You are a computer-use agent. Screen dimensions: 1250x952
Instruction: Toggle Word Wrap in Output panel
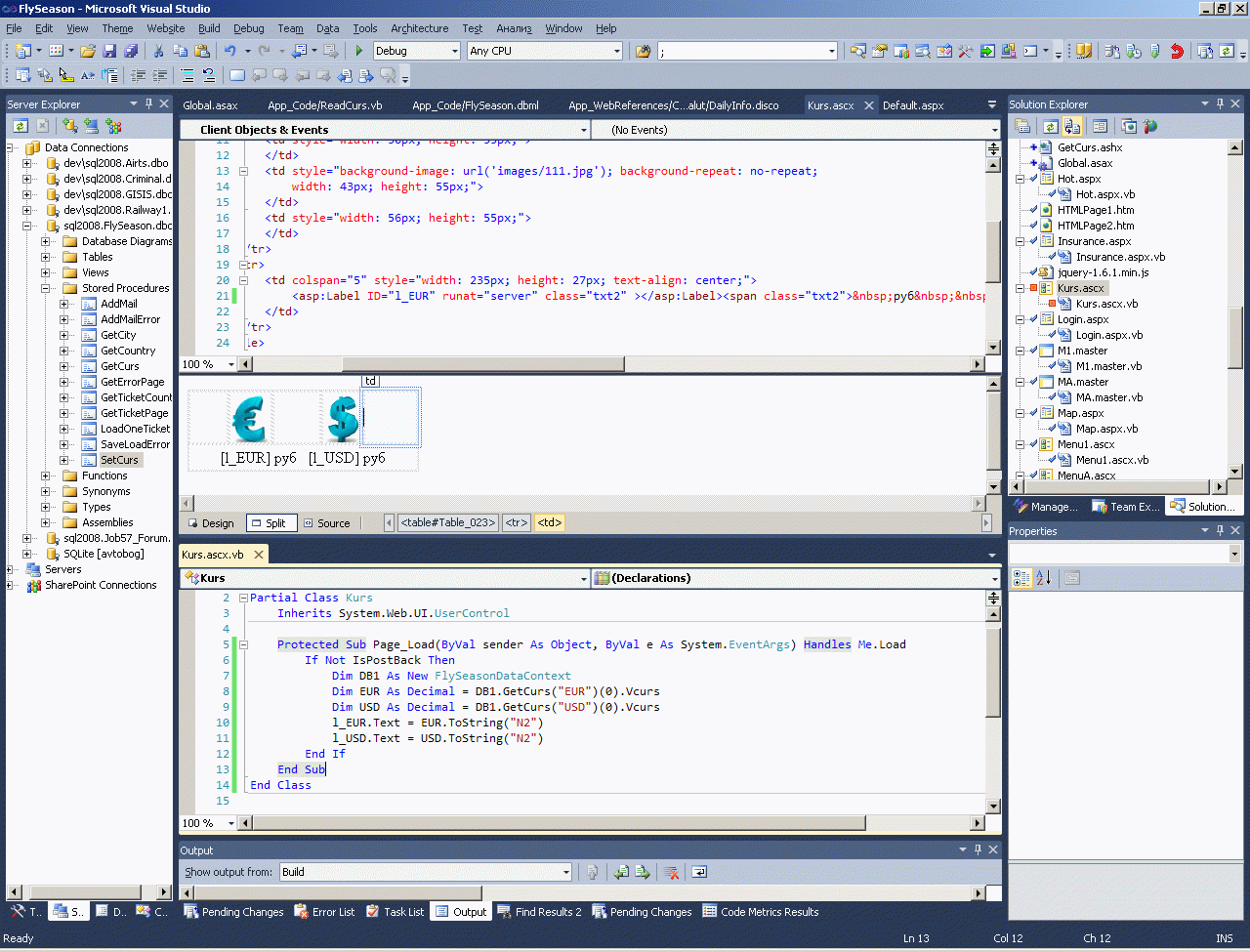click(x=699, y=872)
